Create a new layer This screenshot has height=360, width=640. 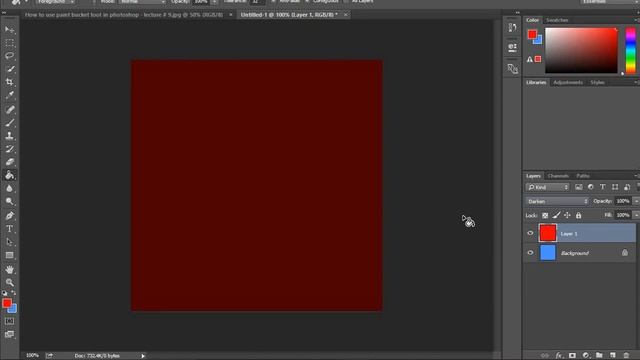point(613,356)
